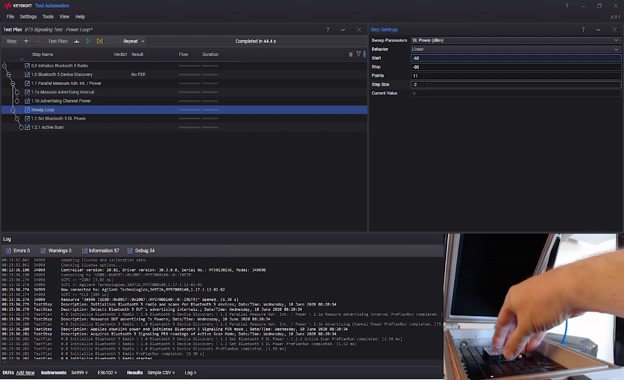This screenshot has height=380, width=624.
Task: Open the View menu
Action: 64,17
